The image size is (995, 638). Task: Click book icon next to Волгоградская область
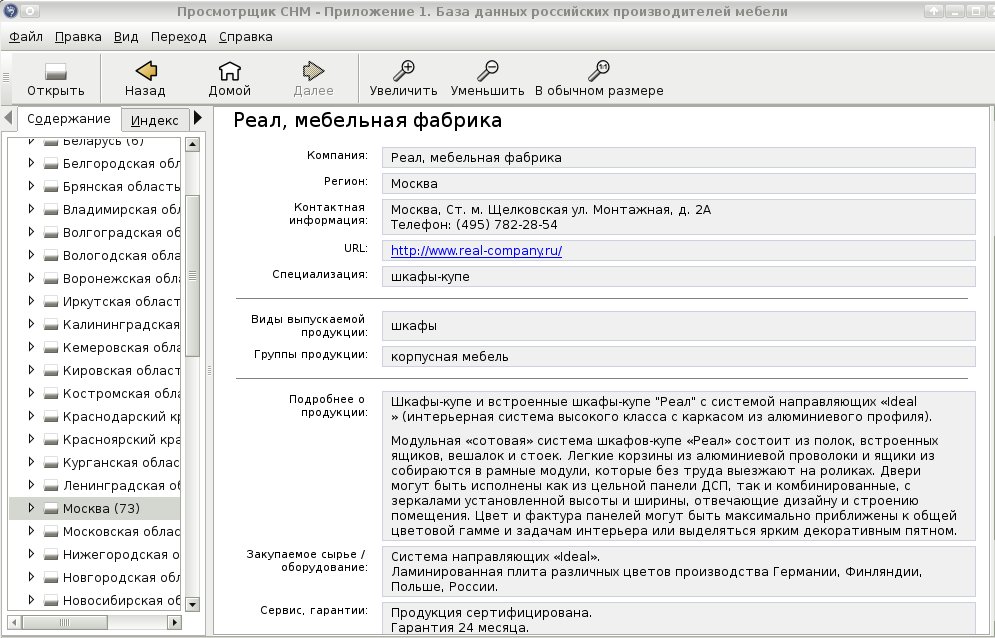(x=51, y=232)
